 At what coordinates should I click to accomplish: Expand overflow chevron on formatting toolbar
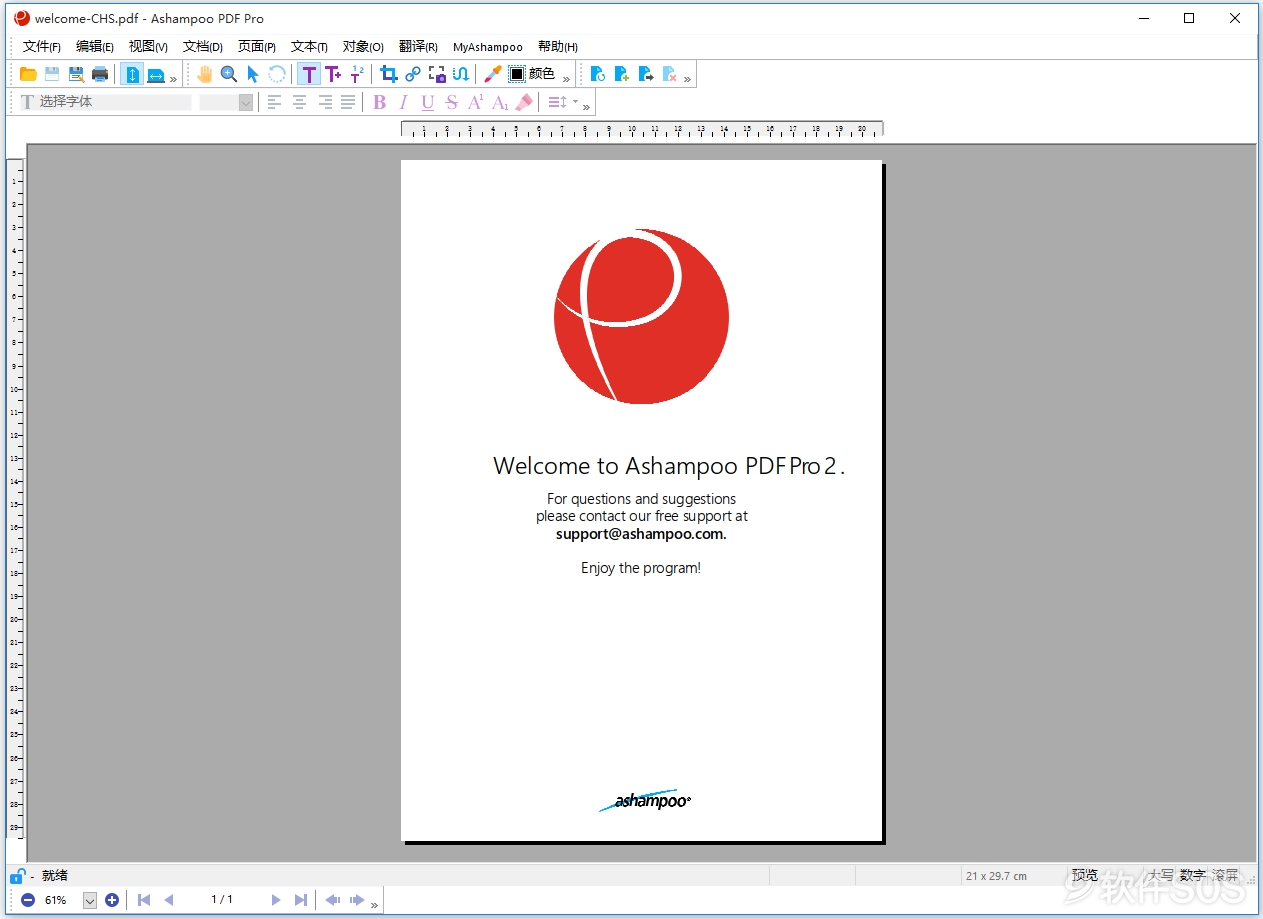586,106
